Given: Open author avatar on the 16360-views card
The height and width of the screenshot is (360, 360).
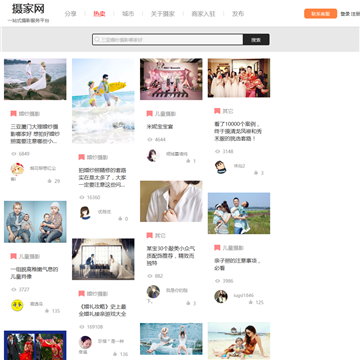Looking at the screenshot, I should [85, 213].
